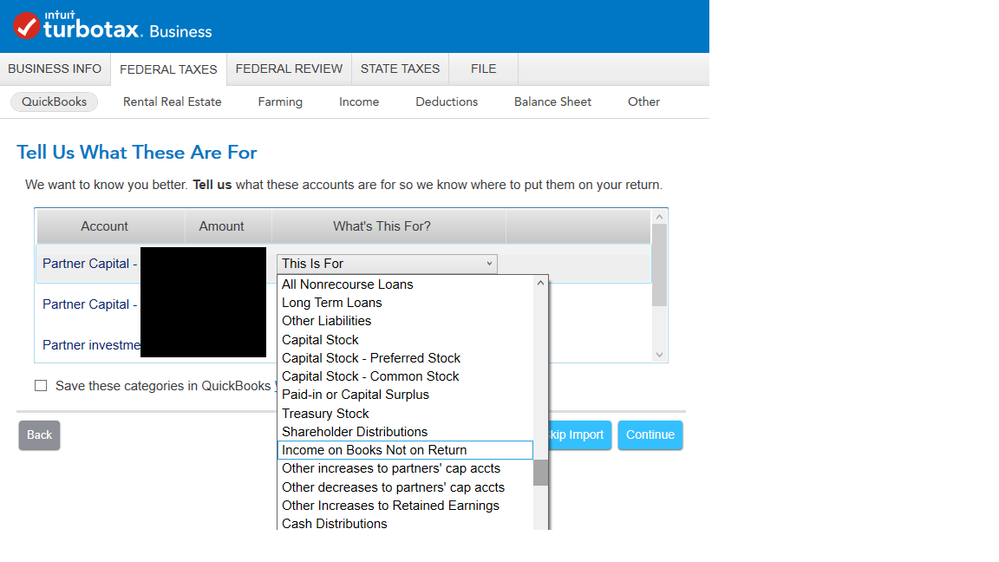The width and height of the screenshot is (999, 562).
Task: Select the QuickBooks sub-tab
Action: 54,102
